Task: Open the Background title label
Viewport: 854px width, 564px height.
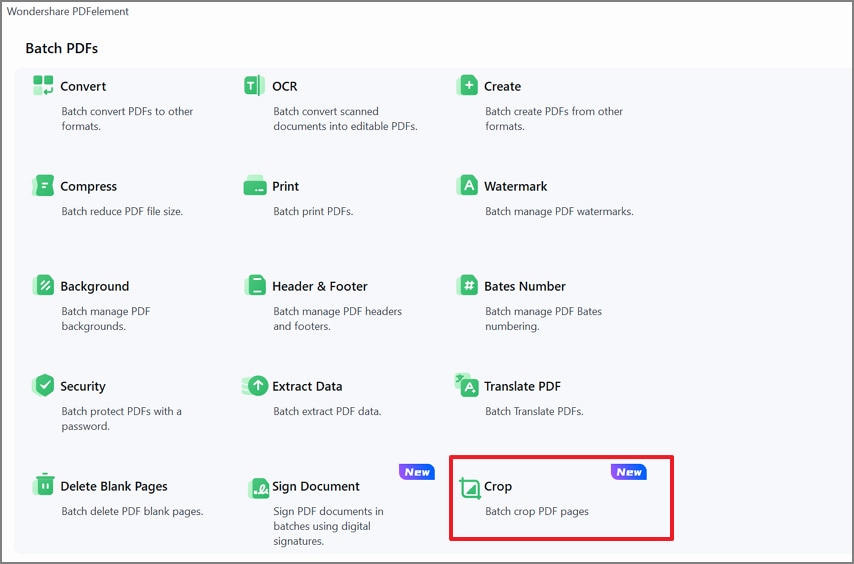Action: pos(95,286)
